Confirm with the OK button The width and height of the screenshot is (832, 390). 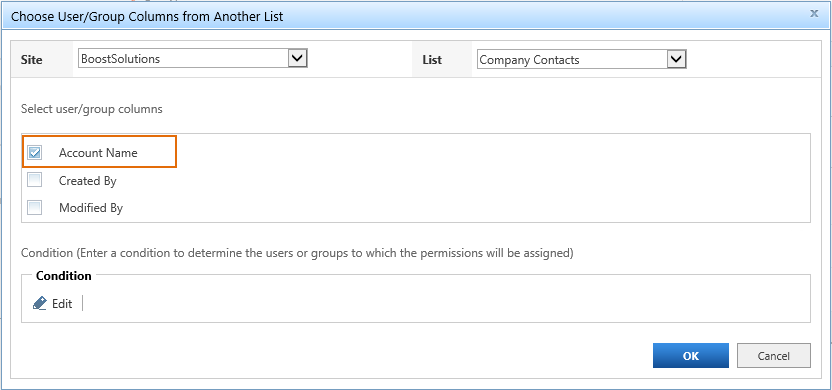[691, 356]
